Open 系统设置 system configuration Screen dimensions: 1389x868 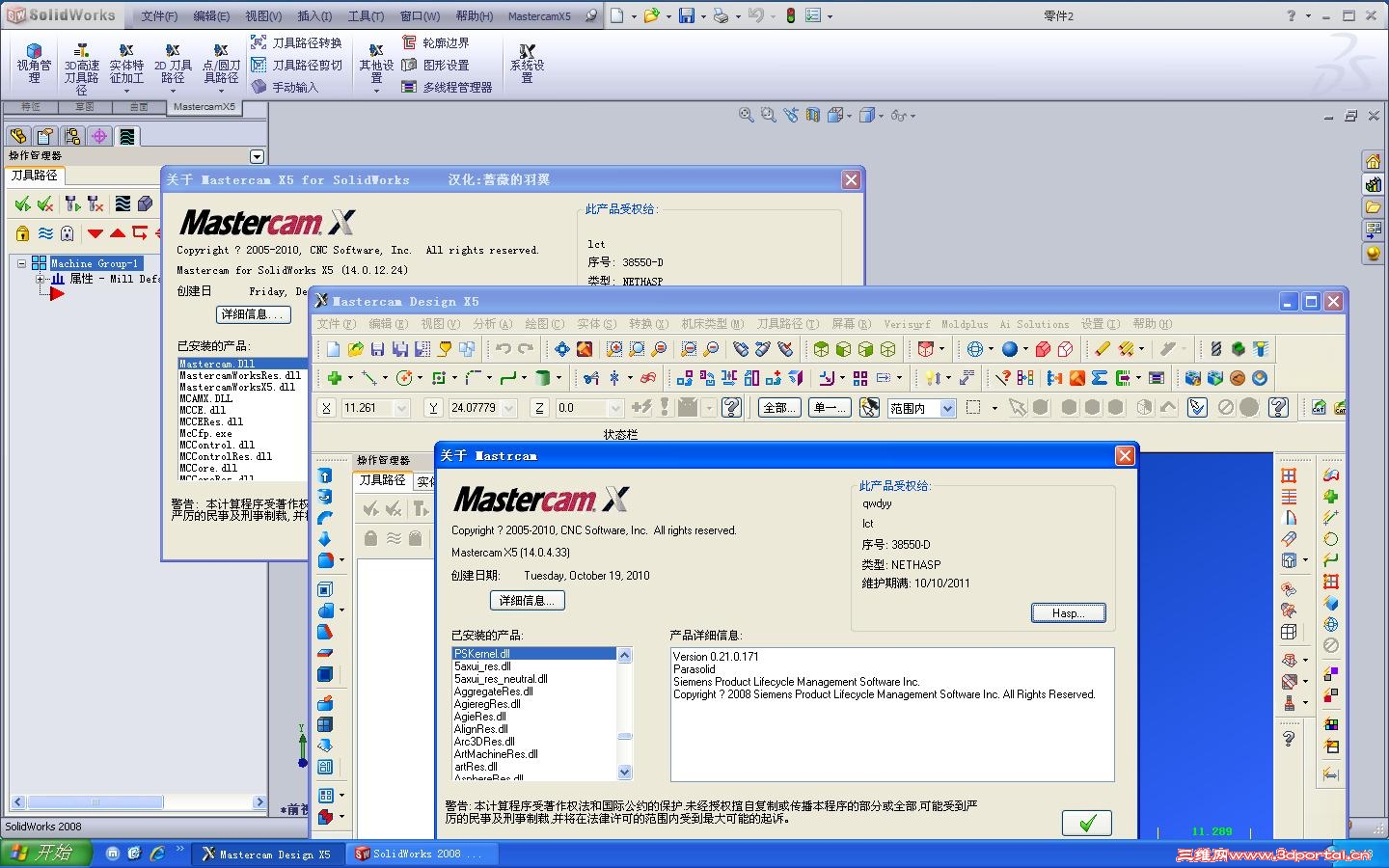tap(527, 65)
